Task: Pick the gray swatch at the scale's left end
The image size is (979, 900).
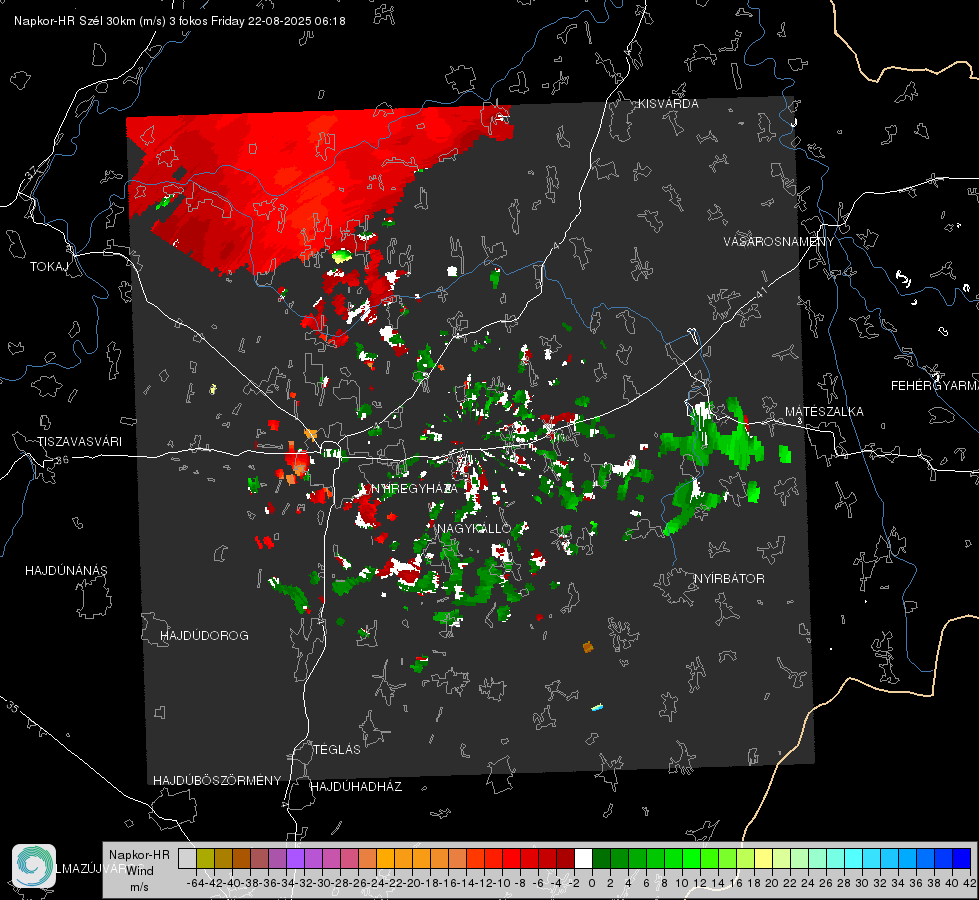Action: (187, 858)
